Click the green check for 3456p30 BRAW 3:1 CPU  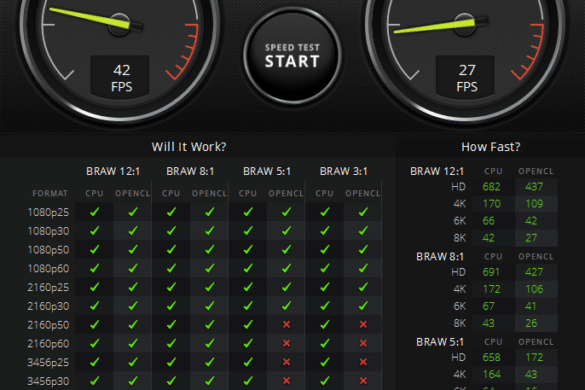[325, 381]
